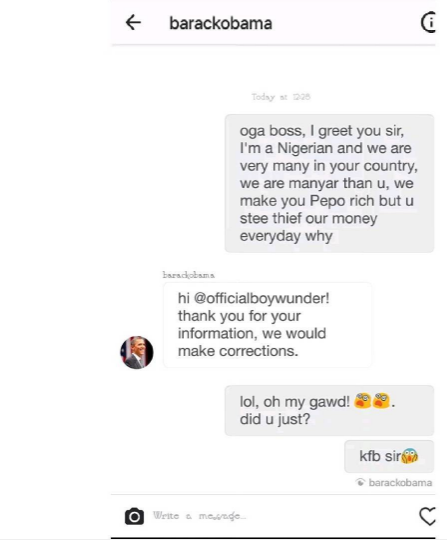Click the @officialboywunder mention link
This screenshot has height=543, width=447.
click(260, 298)
